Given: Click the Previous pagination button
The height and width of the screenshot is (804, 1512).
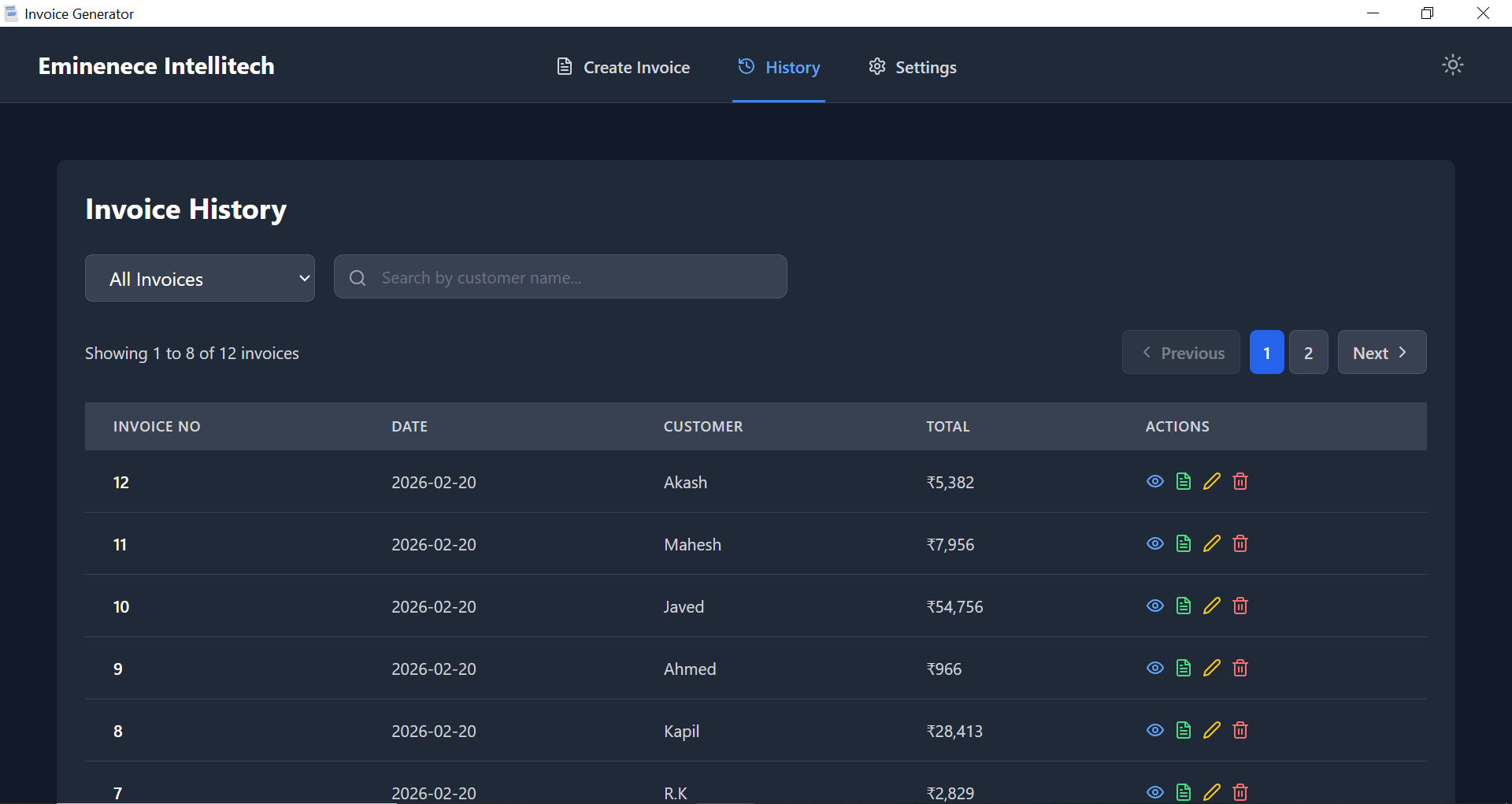Looking at the screenshot, I should (x=1180, y=352).
